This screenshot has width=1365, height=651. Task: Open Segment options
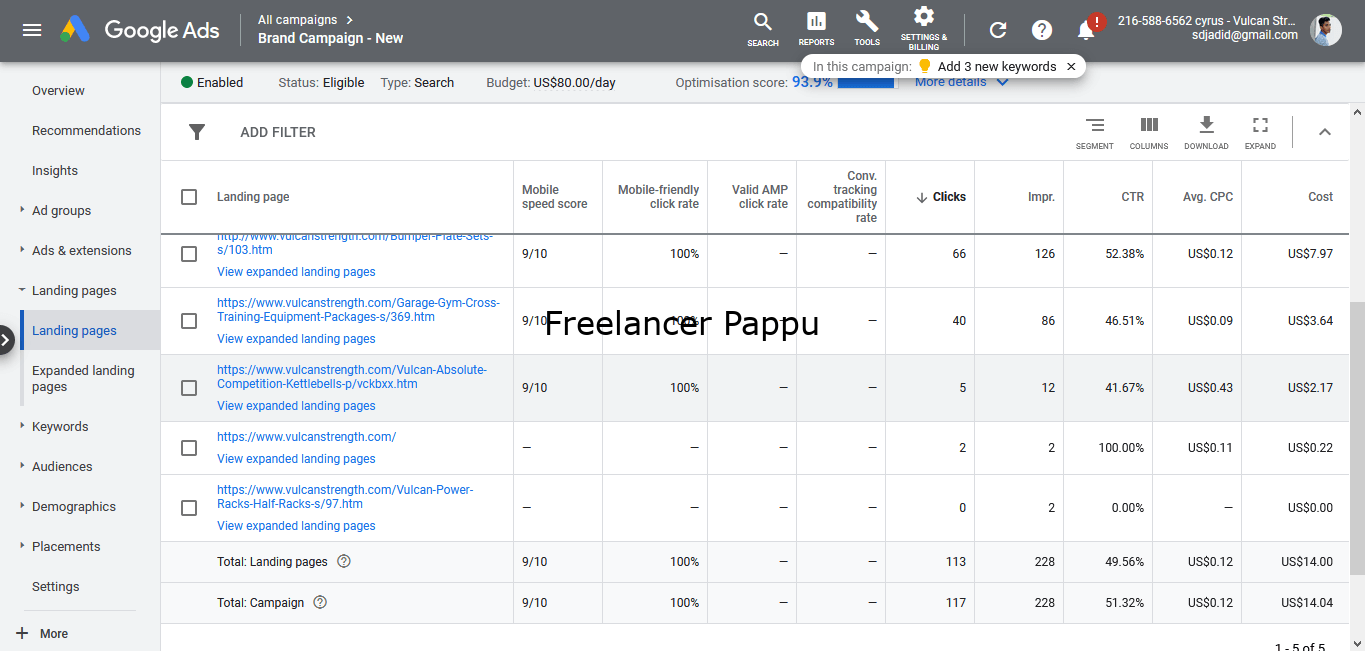click(x=1095, y=133)
